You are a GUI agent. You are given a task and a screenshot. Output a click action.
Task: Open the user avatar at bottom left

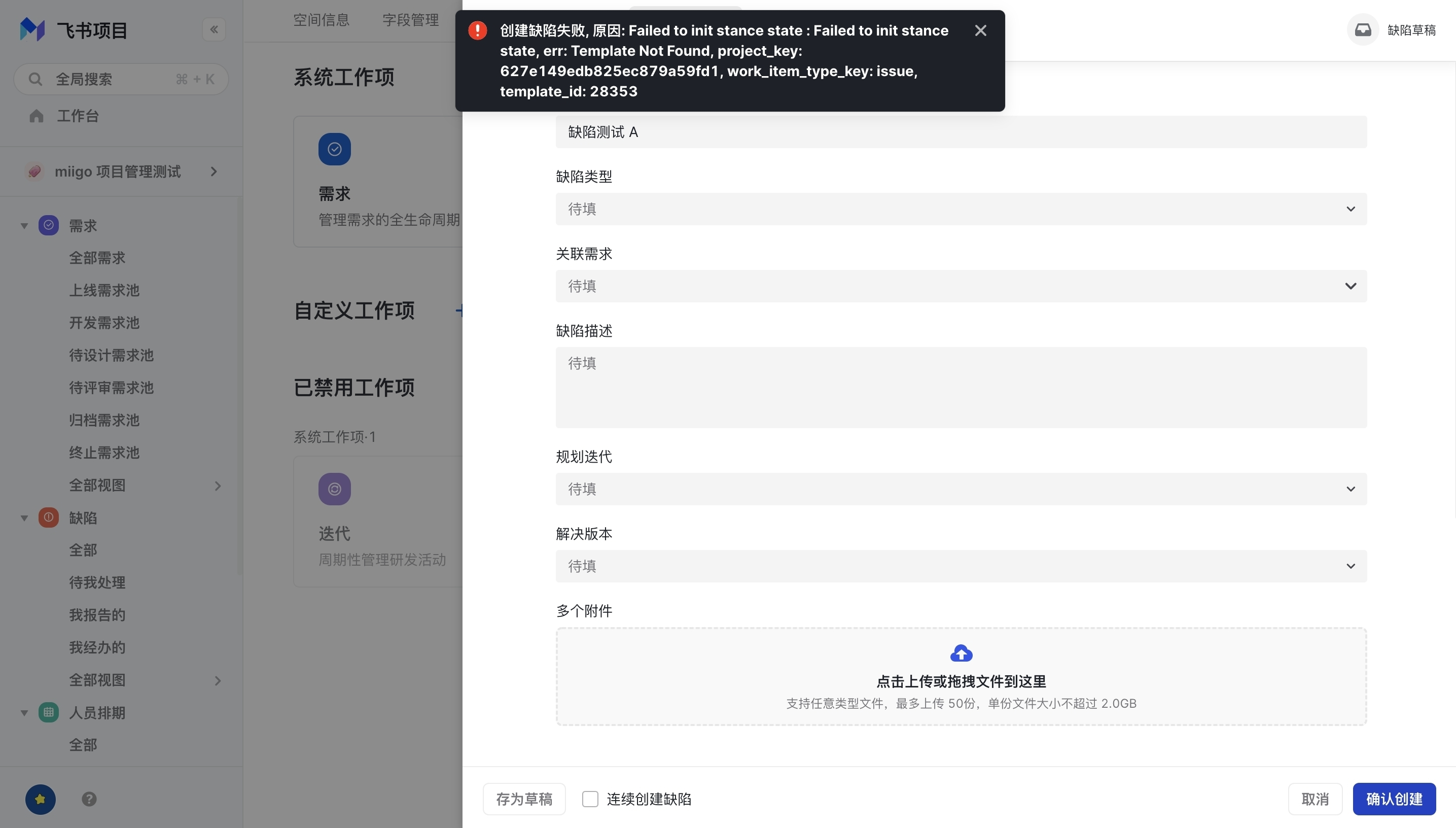pyautogui.click(x=41, y=799)
